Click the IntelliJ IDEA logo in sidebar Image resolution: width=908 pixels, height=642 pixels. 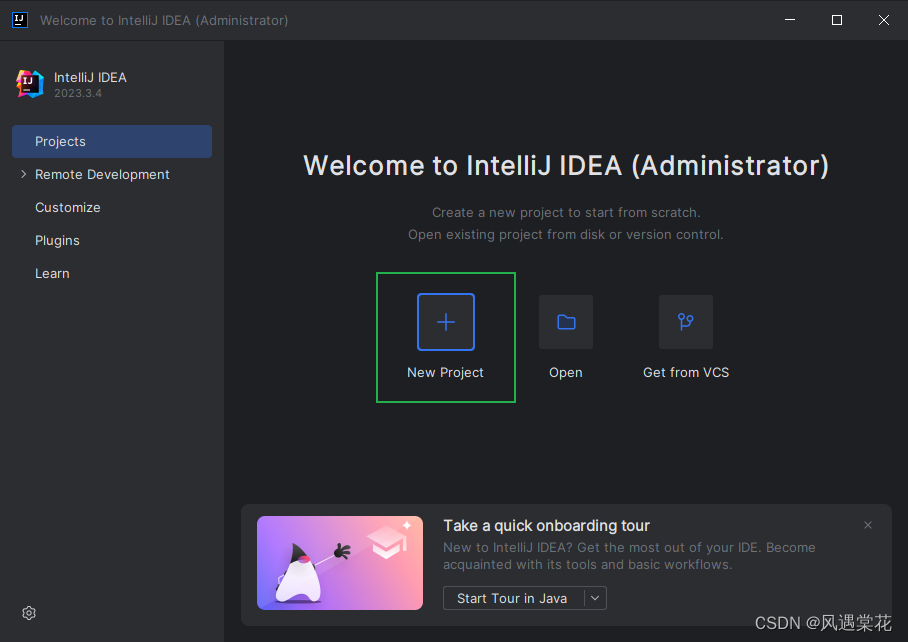[30, 84]
